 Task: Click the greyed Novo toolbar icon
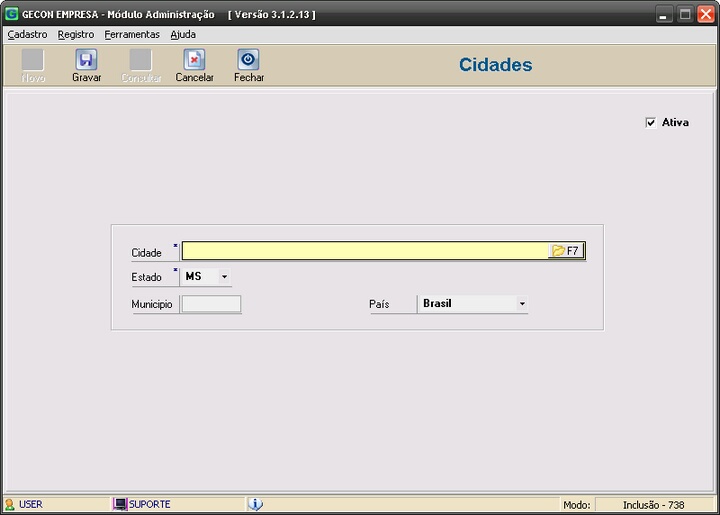[33, 60]
